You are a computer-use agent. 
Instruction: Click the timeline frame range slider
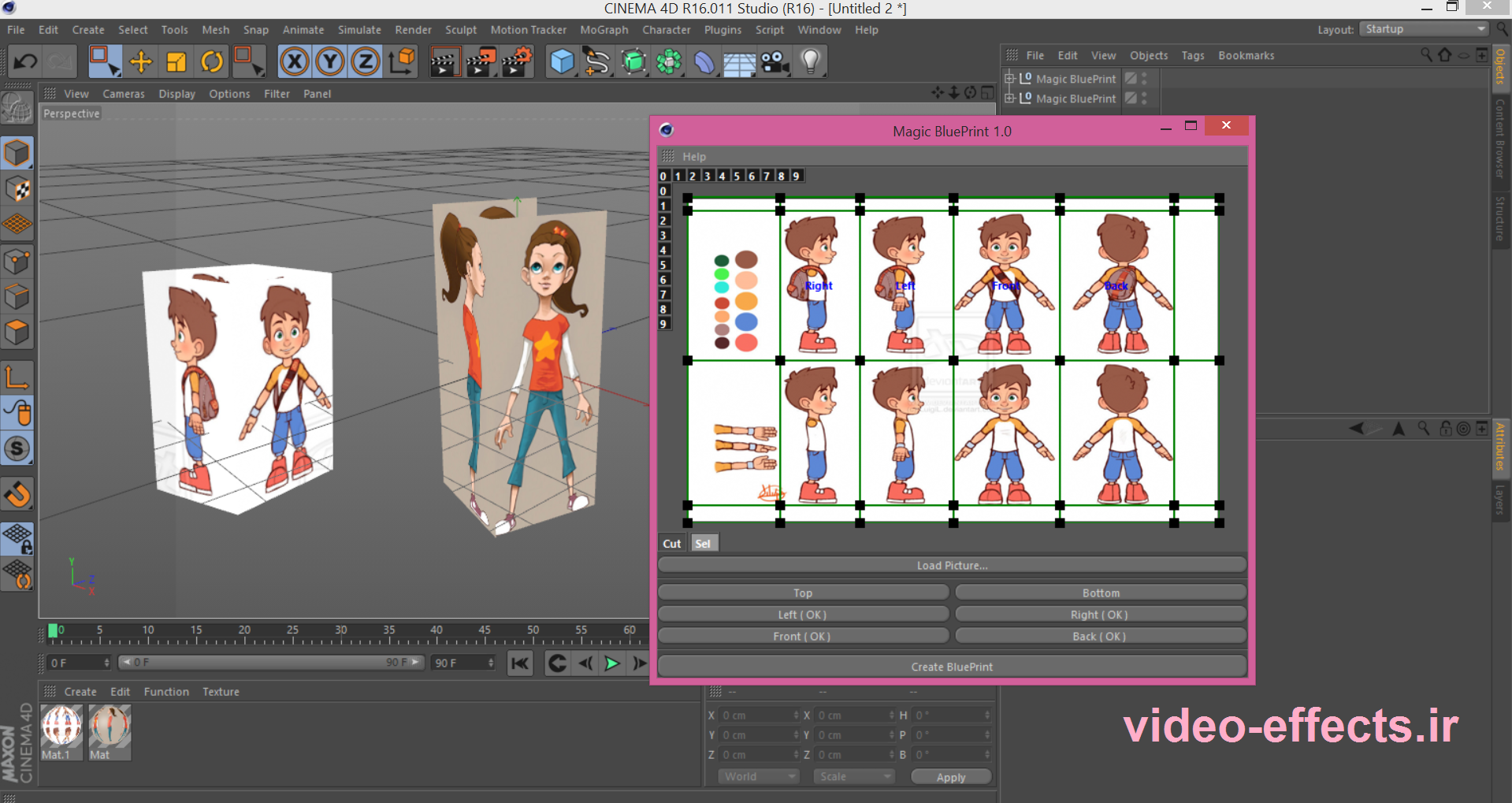pos(271,663)
